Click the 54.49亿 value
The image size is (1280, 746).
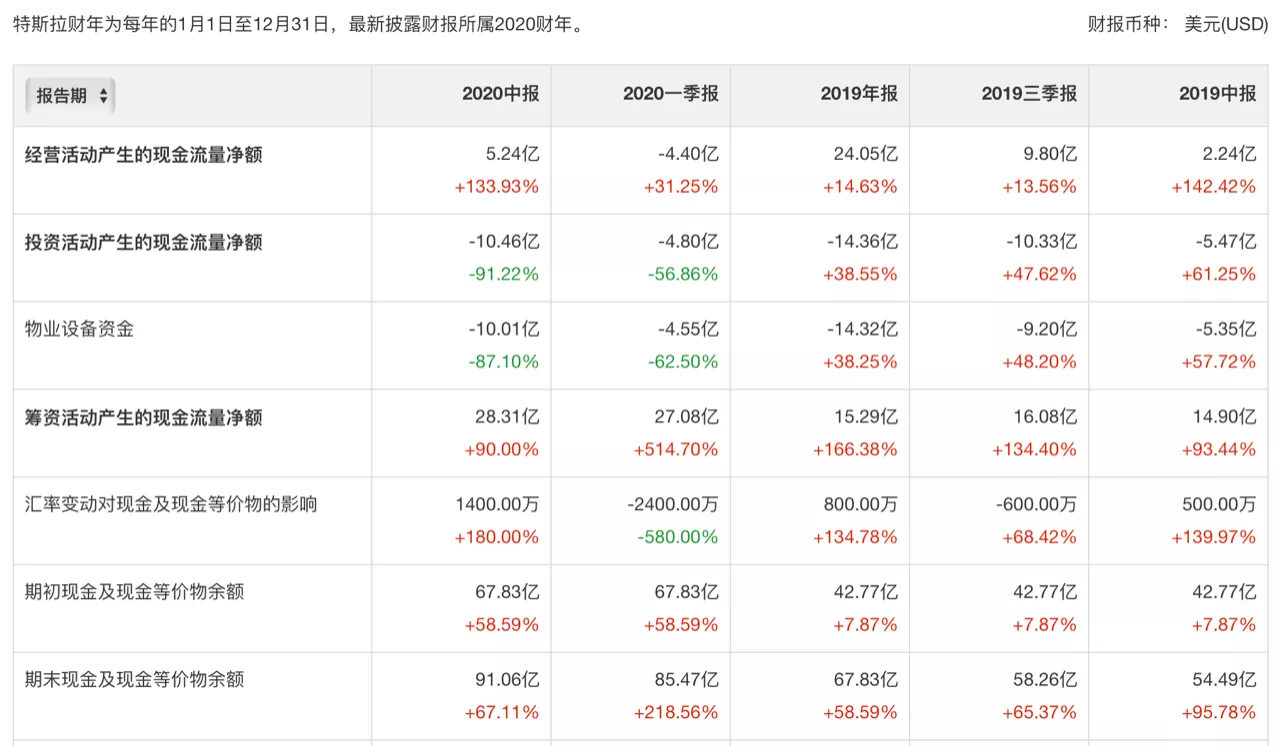pyautogui.click(x=1224, y=680)
